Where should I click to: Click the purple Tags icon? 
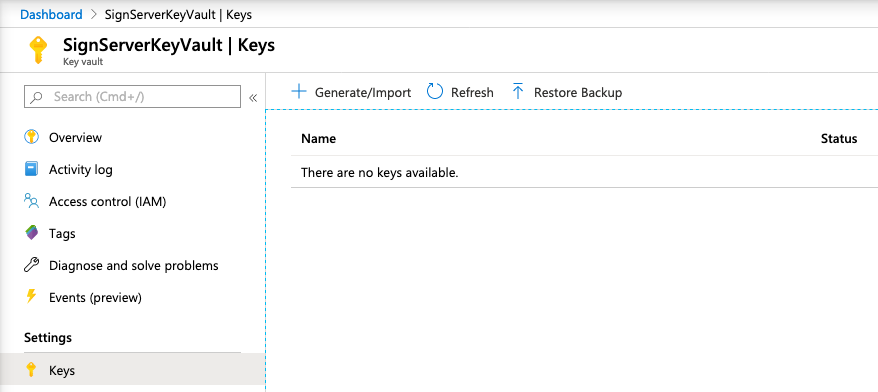coord(32,232)
